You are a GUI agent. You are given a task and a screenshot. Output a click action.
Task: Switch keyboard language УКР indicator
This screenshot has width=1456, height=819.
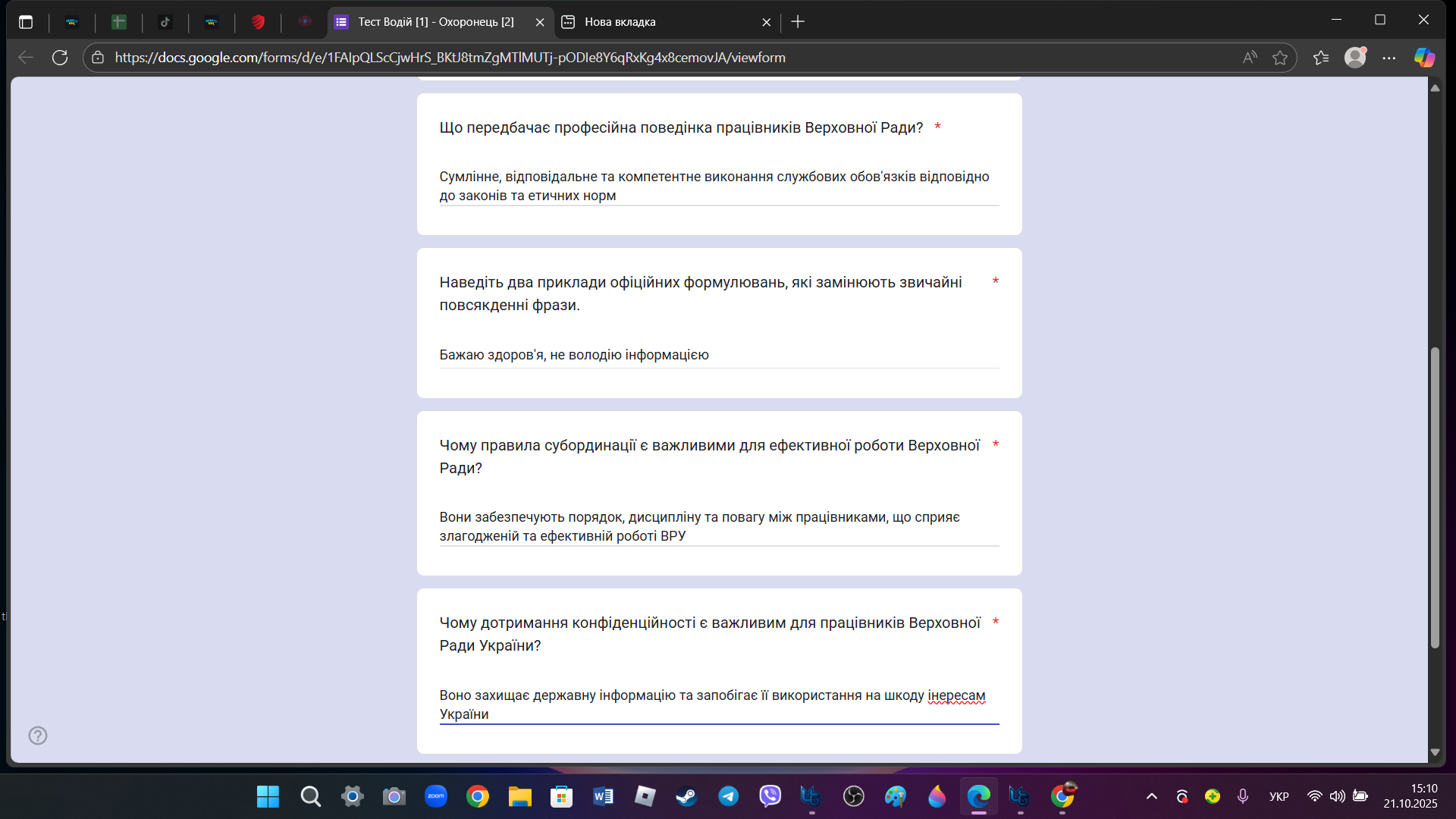(x=1279, y=796)
